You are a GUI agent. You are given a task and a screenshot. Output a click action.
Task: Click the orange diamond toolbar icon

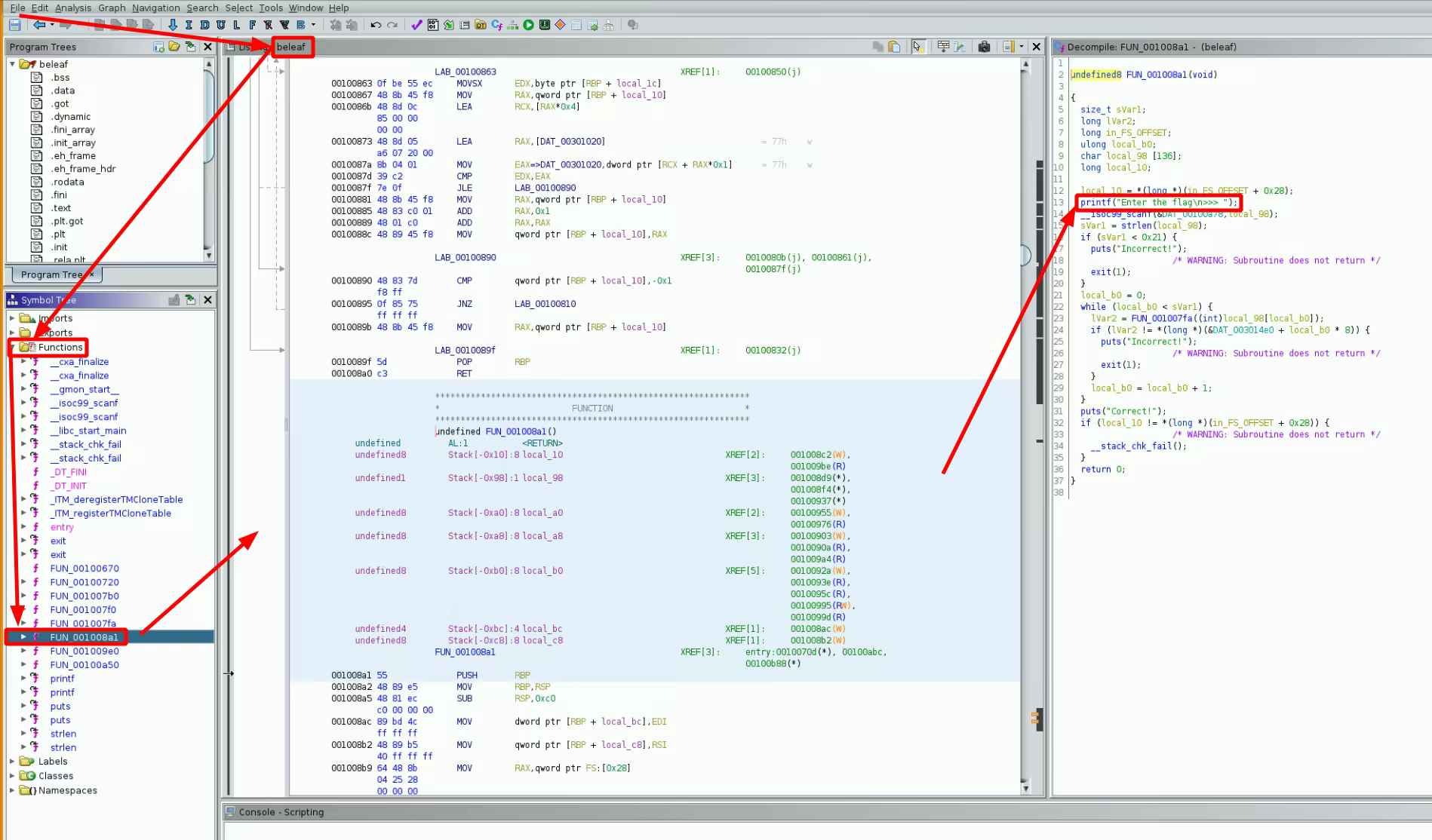(x=560, y=25)
